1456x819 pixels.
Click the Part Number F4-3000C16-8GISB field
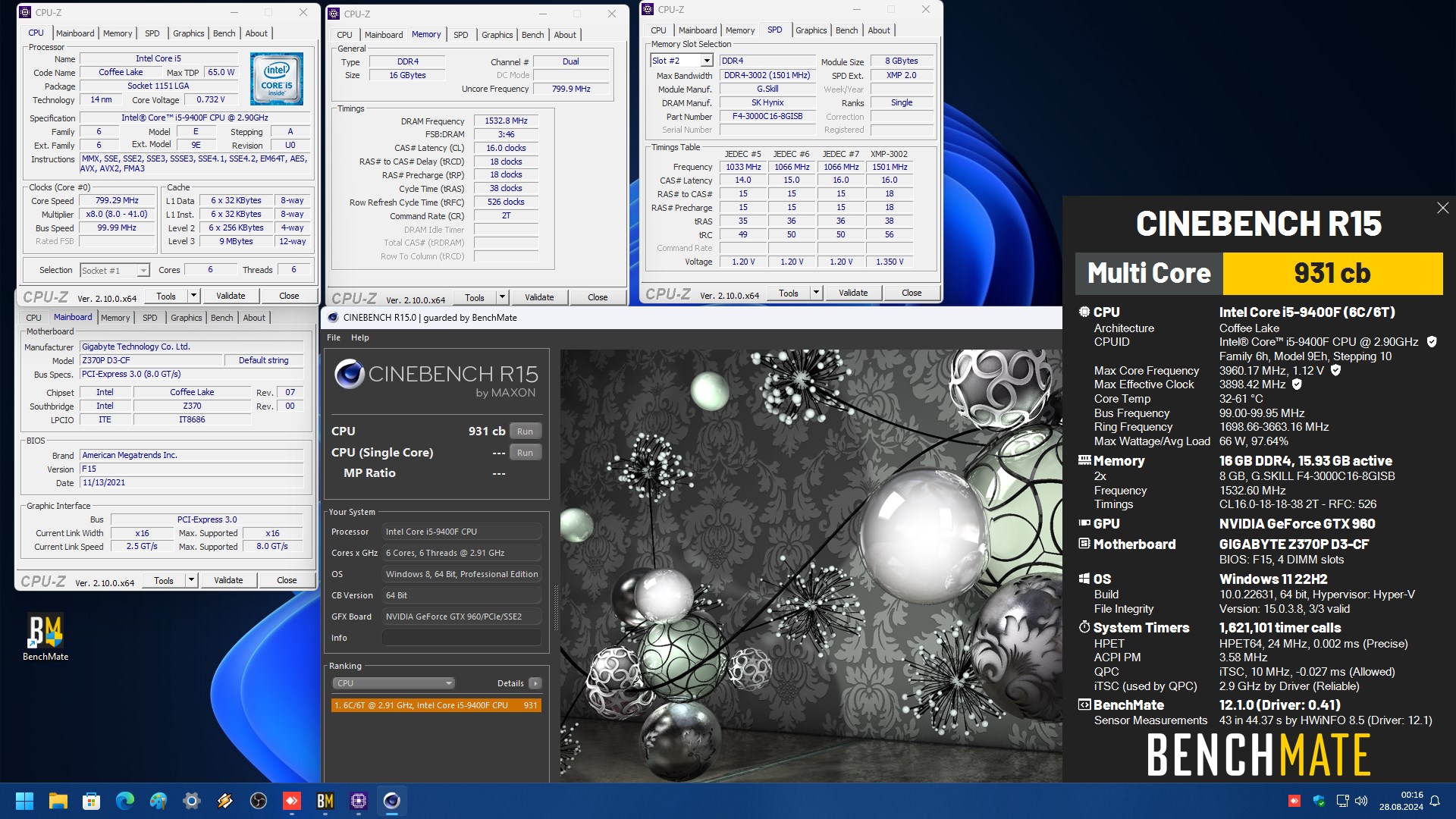[767, 117]
